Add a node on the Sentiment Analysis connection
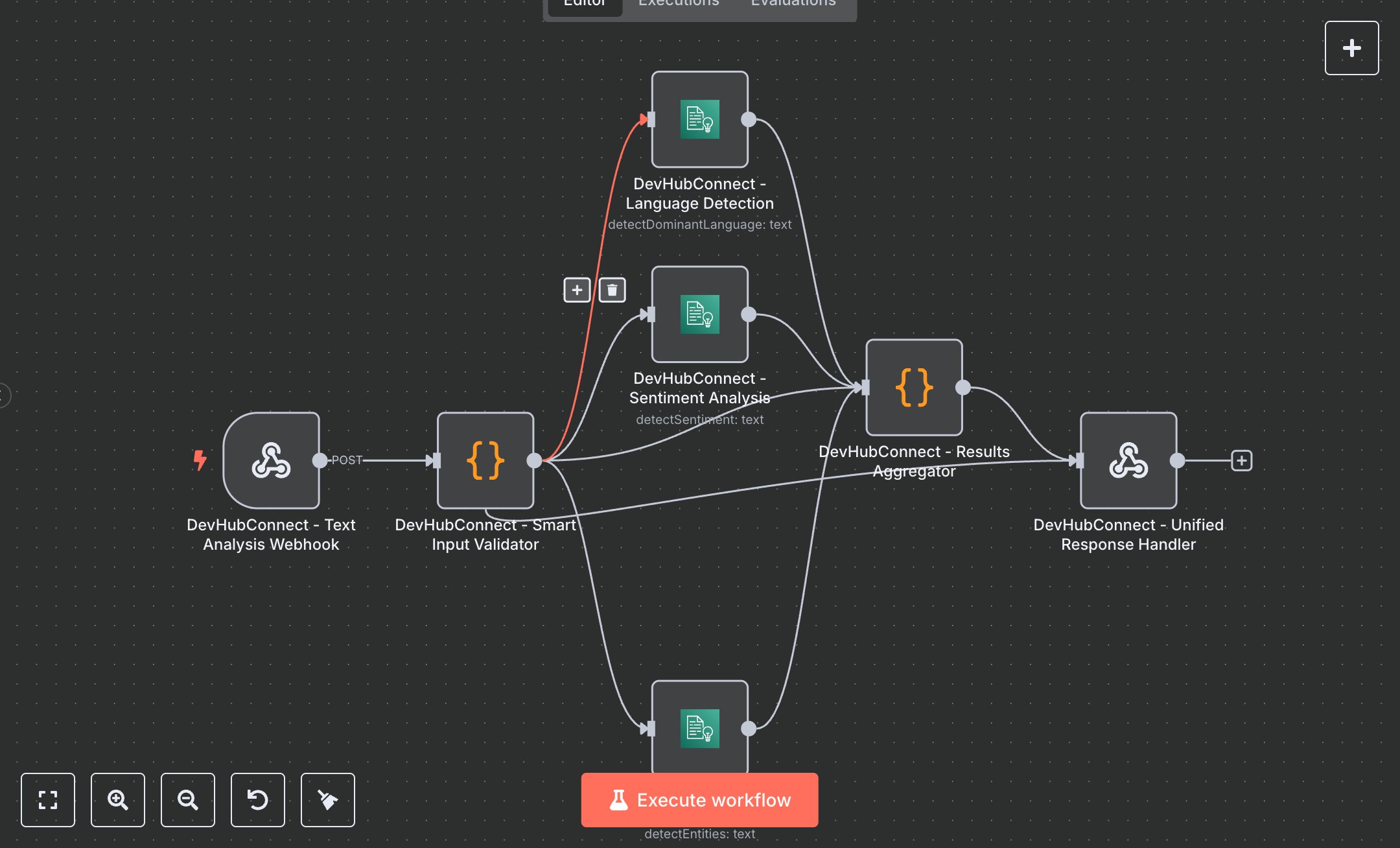Viewport: 1400px width, 848px height. click(577, 290)
